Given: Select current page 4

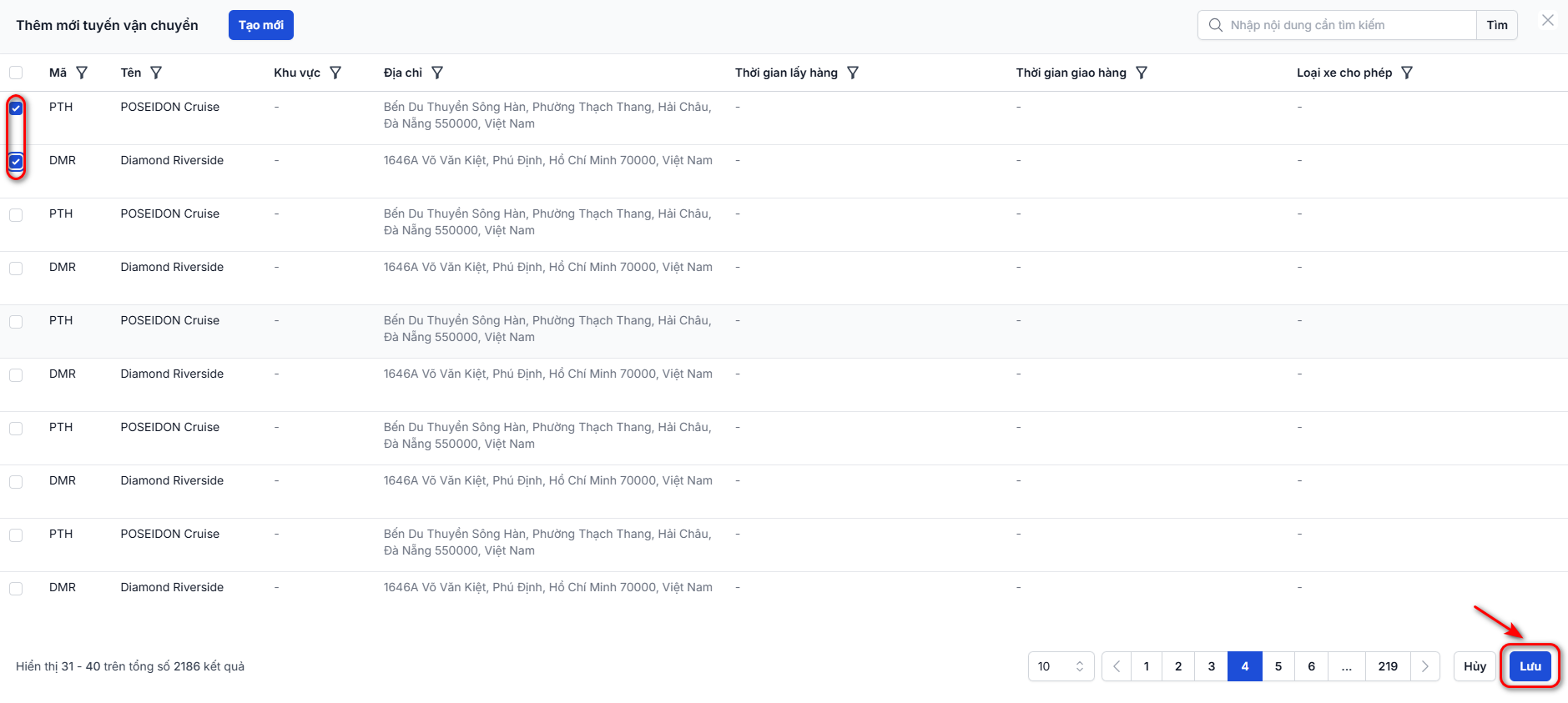Looking at the screenshot, I should 1245,666.
